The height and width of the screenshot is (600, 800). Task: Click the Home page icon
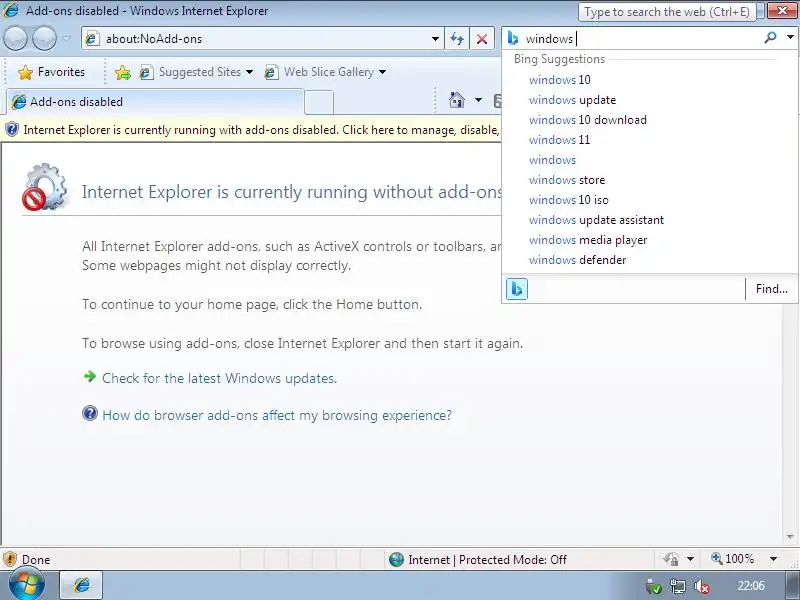click(457, 100)
